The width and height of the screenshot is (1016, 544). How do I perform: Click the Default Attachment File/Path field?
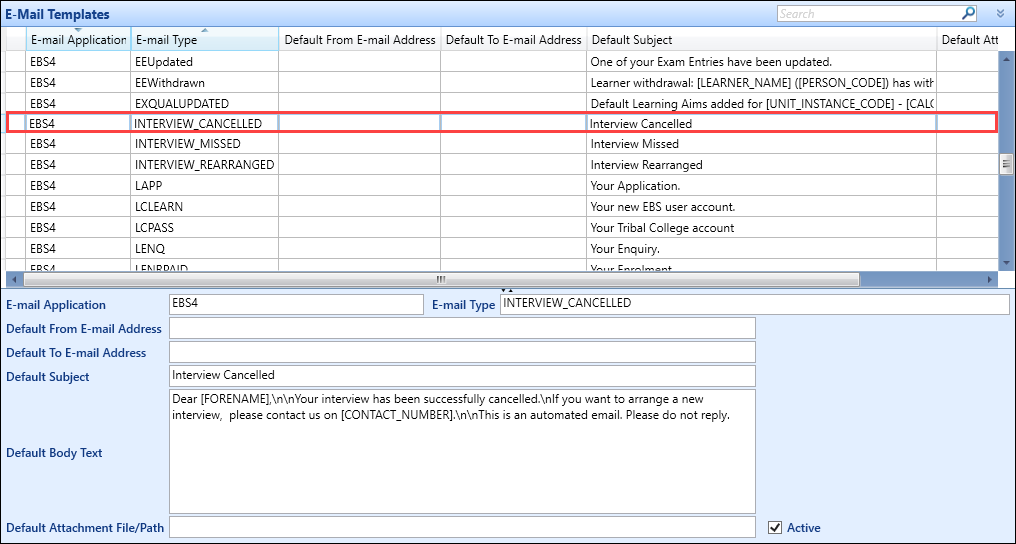pyautogui.click(x=462, y=527)
